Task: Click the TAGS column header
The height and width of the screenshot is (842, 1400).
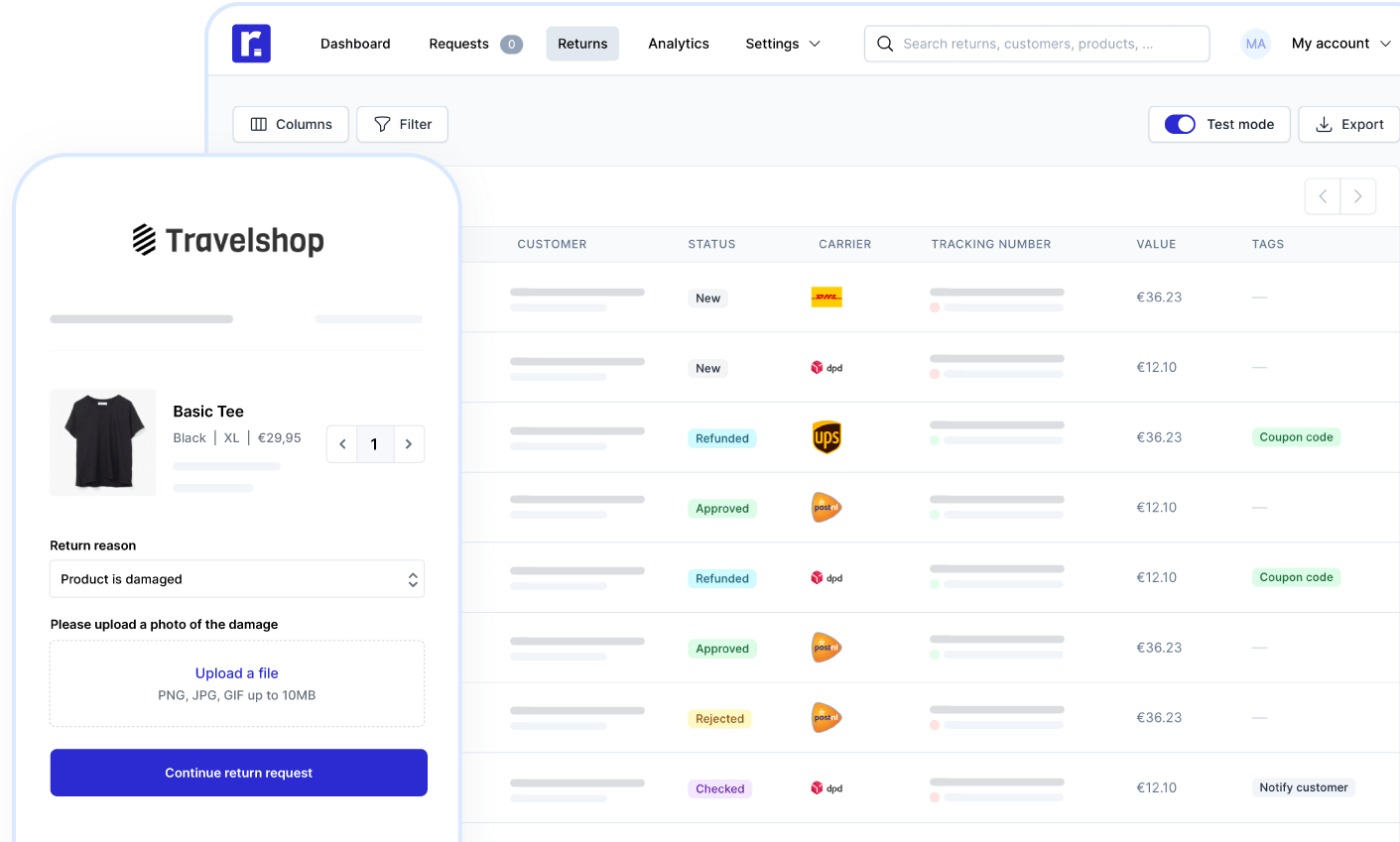Action: (x=1268, y=244)
